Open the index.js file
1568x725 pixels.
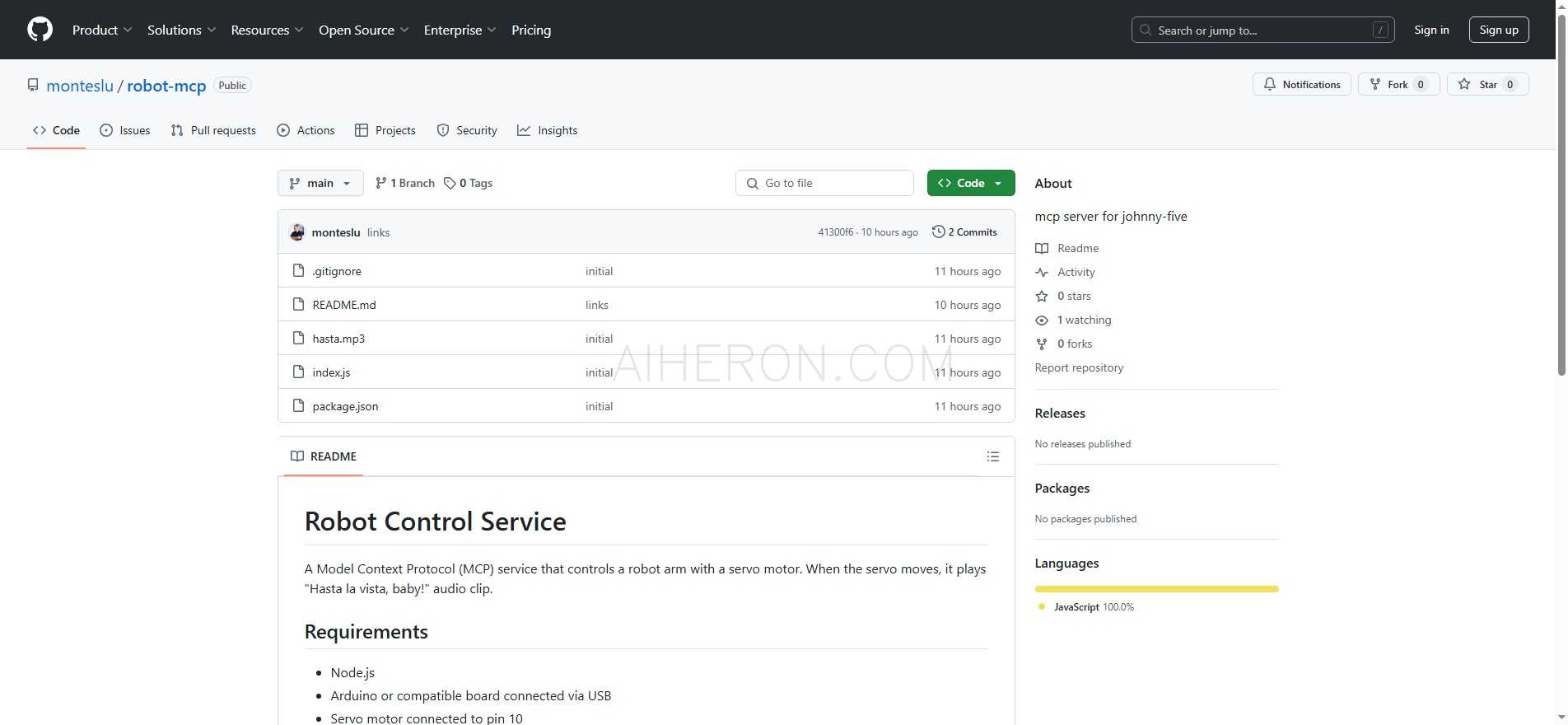point(331,372)
